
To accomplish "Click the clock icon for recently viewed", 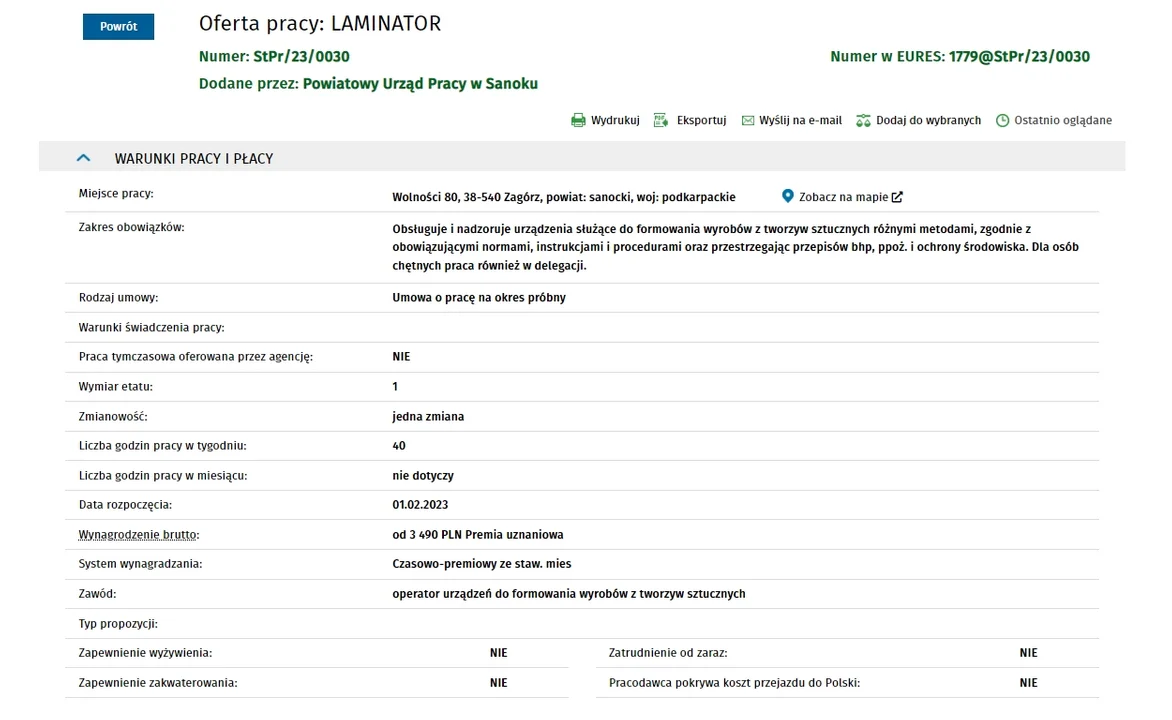I will (x=1002, y=120).
